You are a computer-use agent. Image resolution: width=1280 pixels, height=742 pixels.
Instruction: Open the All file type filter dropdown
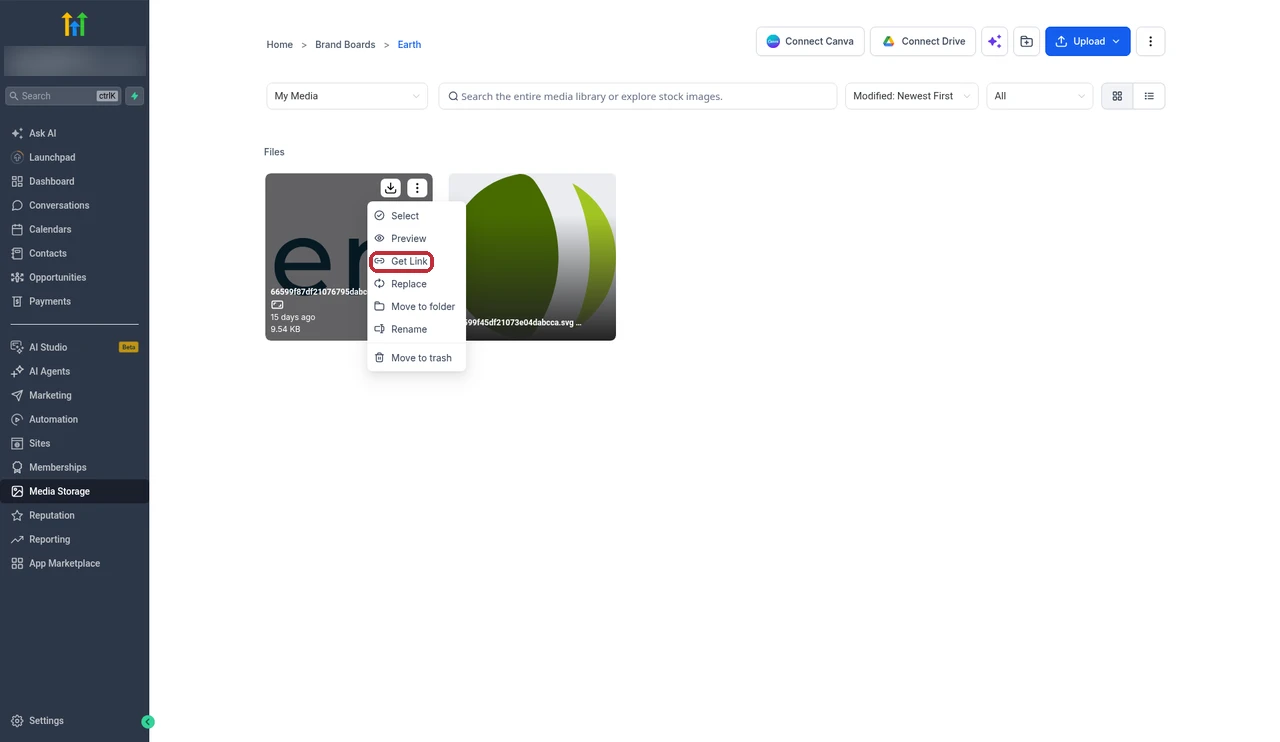click(1039, 96)
